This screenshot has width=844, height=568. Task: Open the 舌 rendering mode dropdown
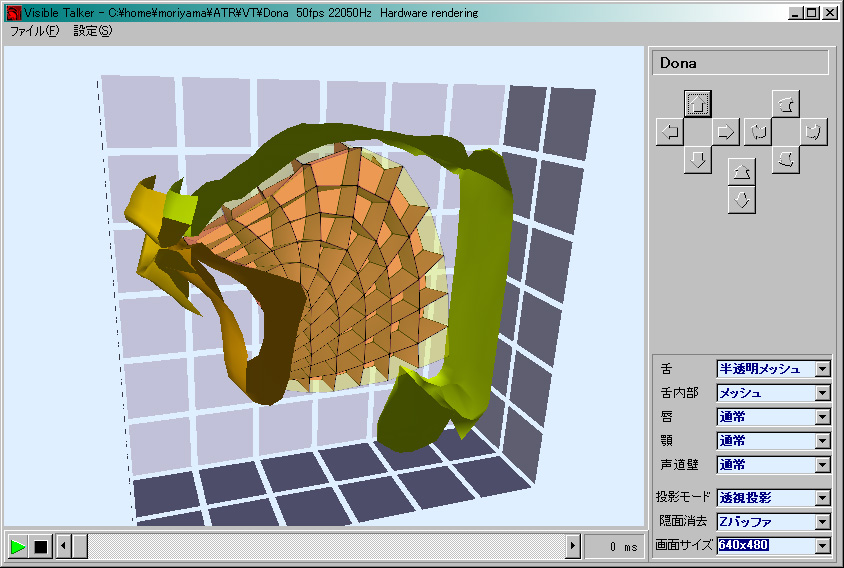822,369
